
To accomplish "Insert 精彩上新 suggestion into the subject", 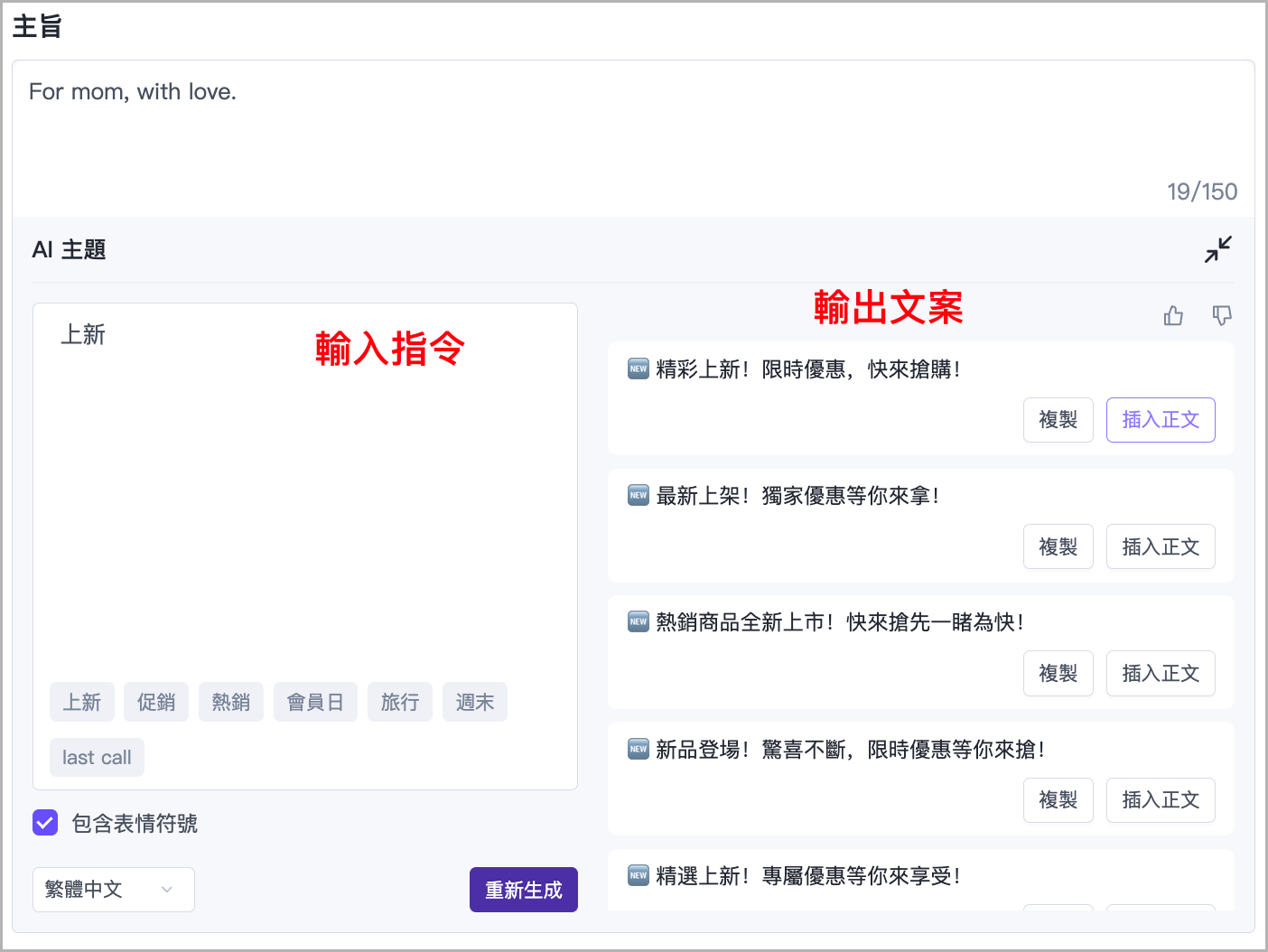I will pos(1161,420).
